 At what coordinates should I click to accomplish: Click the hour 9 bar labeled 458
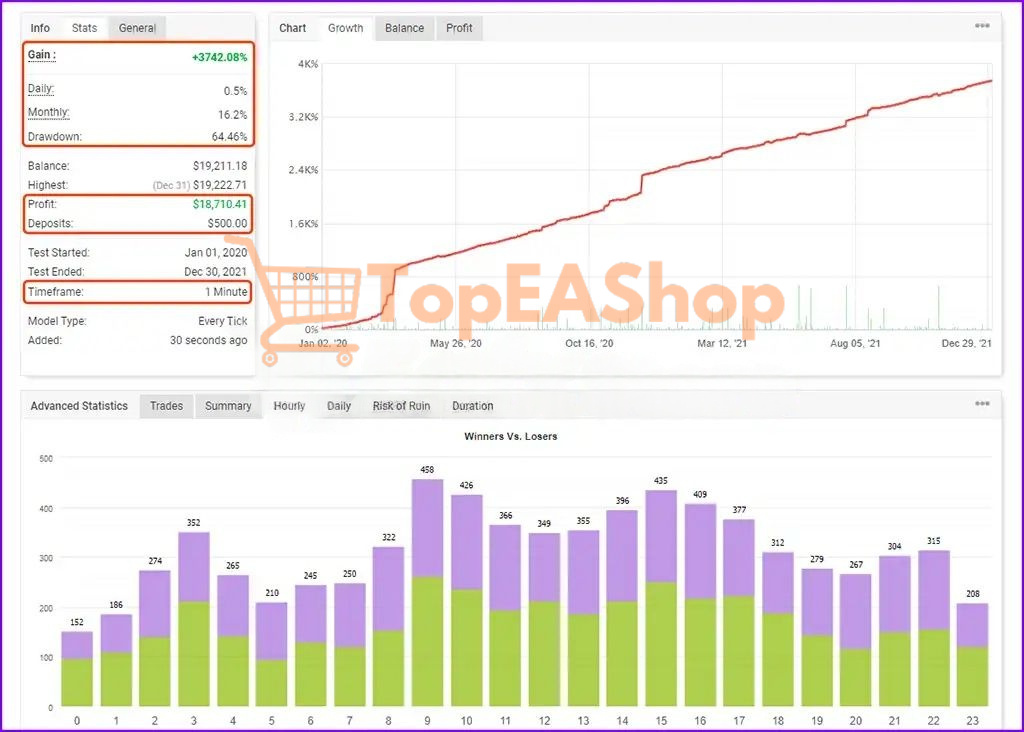click(428, 590)
